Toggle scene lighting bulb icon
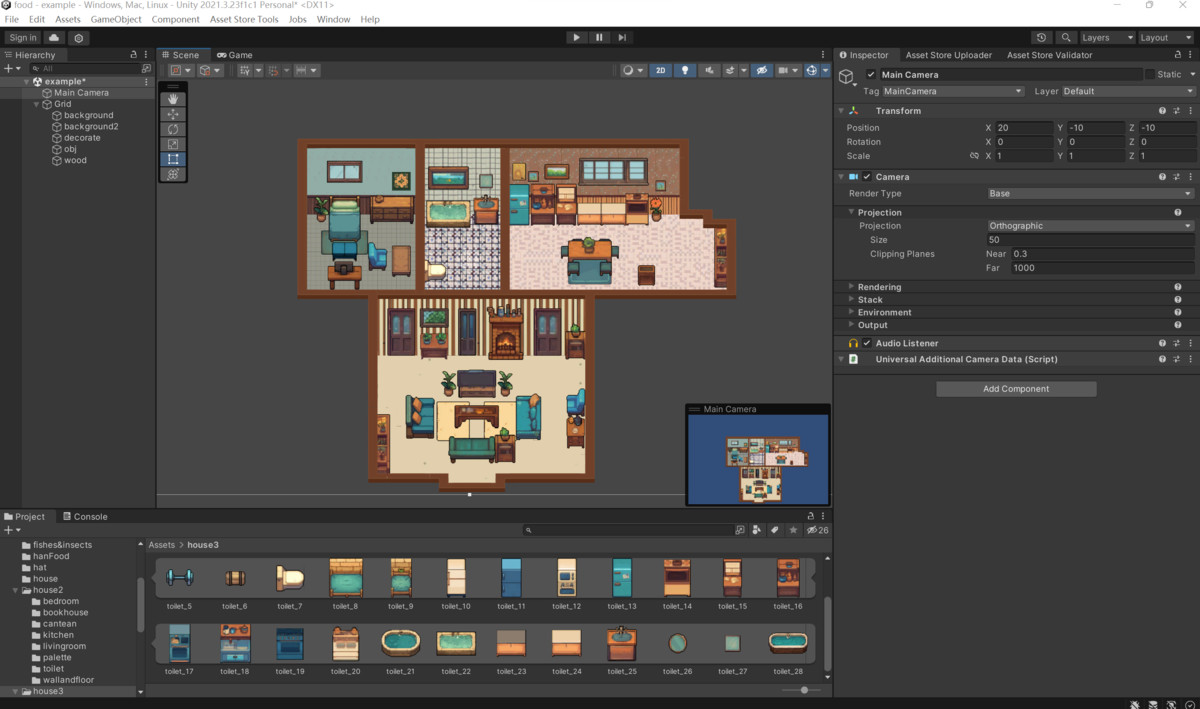The image size is (1200, 709). [685, 70]
